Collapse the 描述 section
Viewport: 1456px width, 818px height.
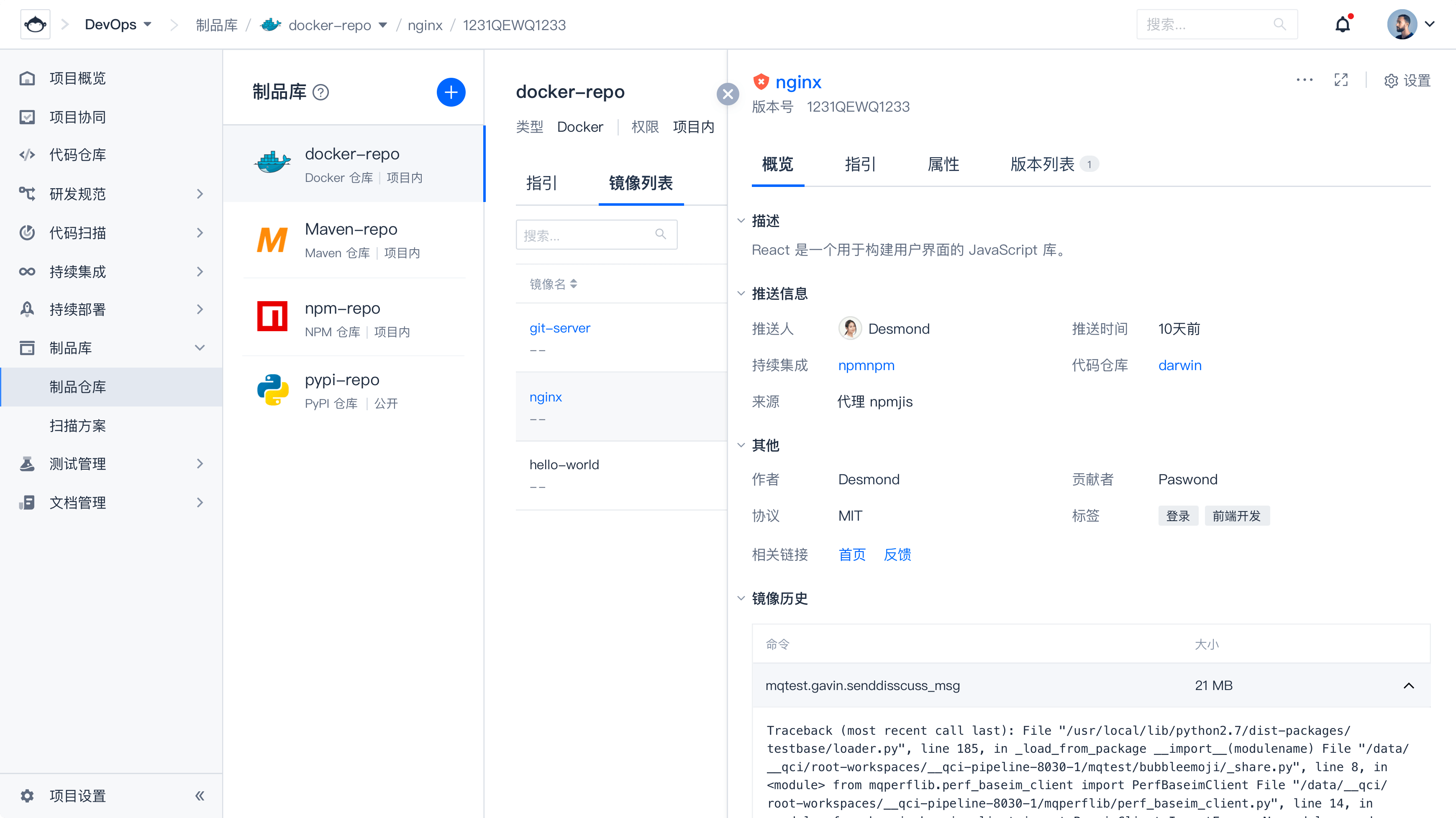click(x=741, y=220)
